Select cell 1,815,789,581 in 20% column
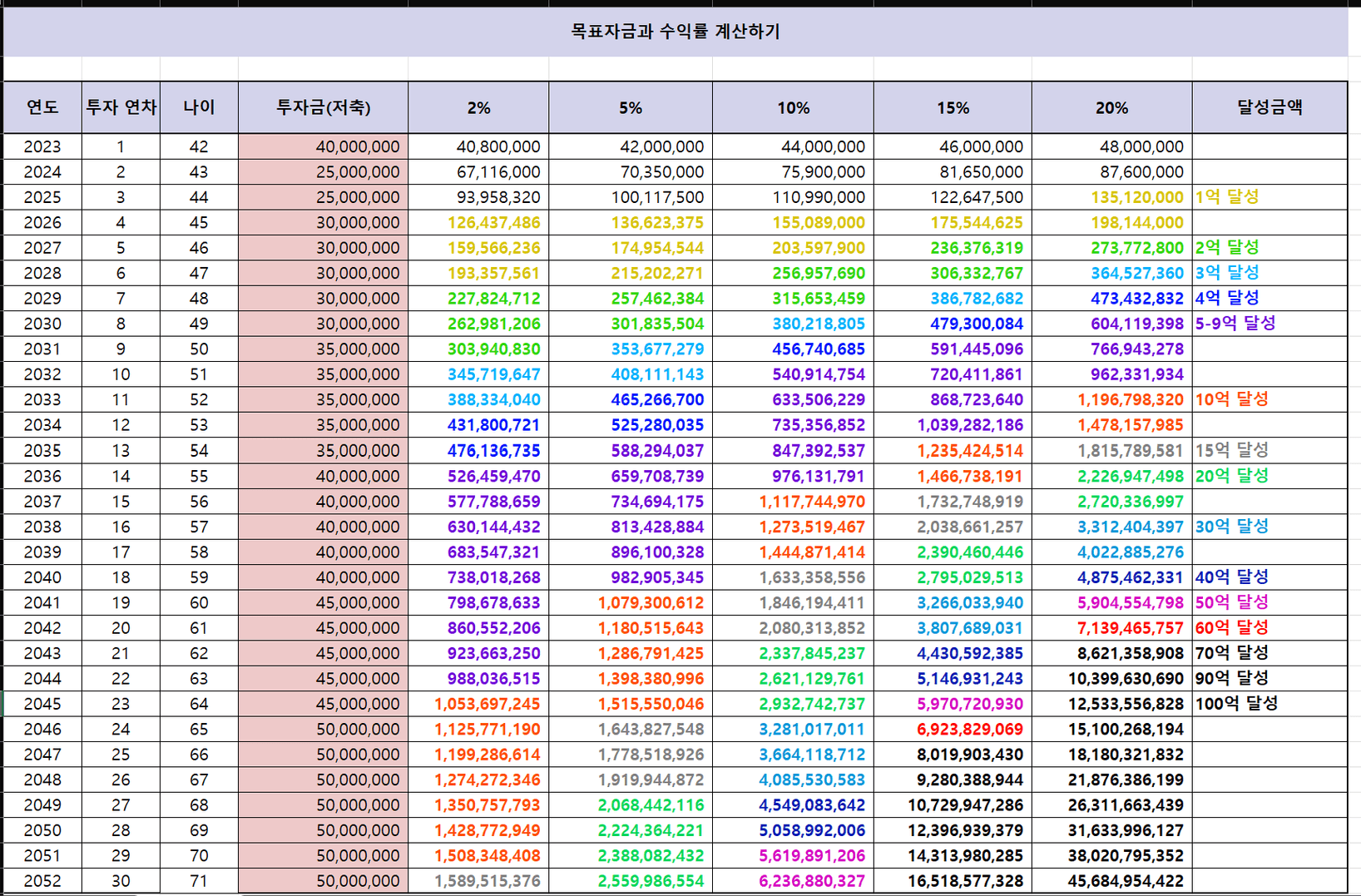The width and height of the screenshot is (1361, 896). [1111, 450]
